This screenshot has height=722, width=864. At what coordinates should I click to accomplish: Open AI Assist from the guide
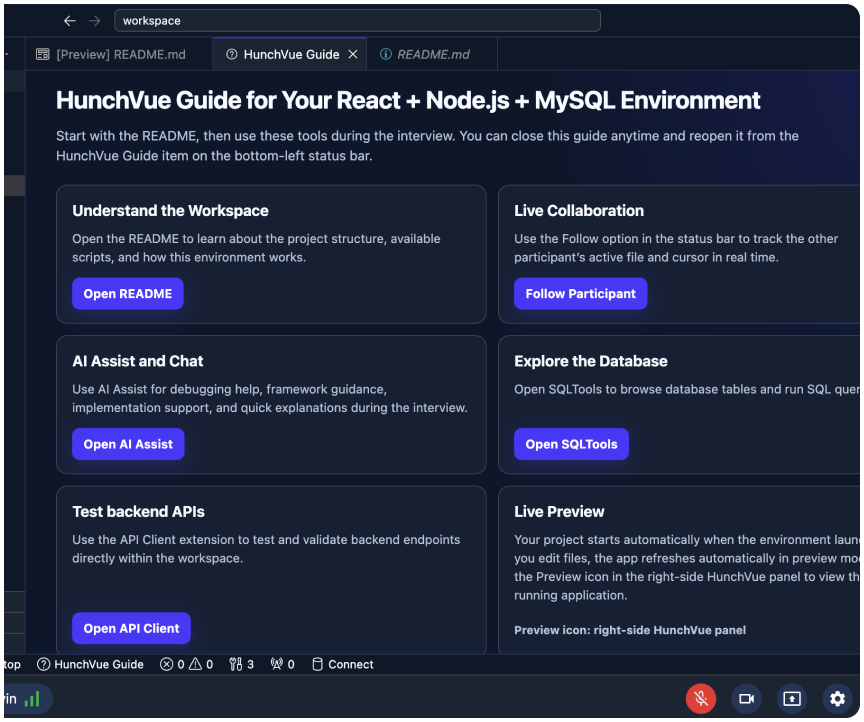coord(128,444)
